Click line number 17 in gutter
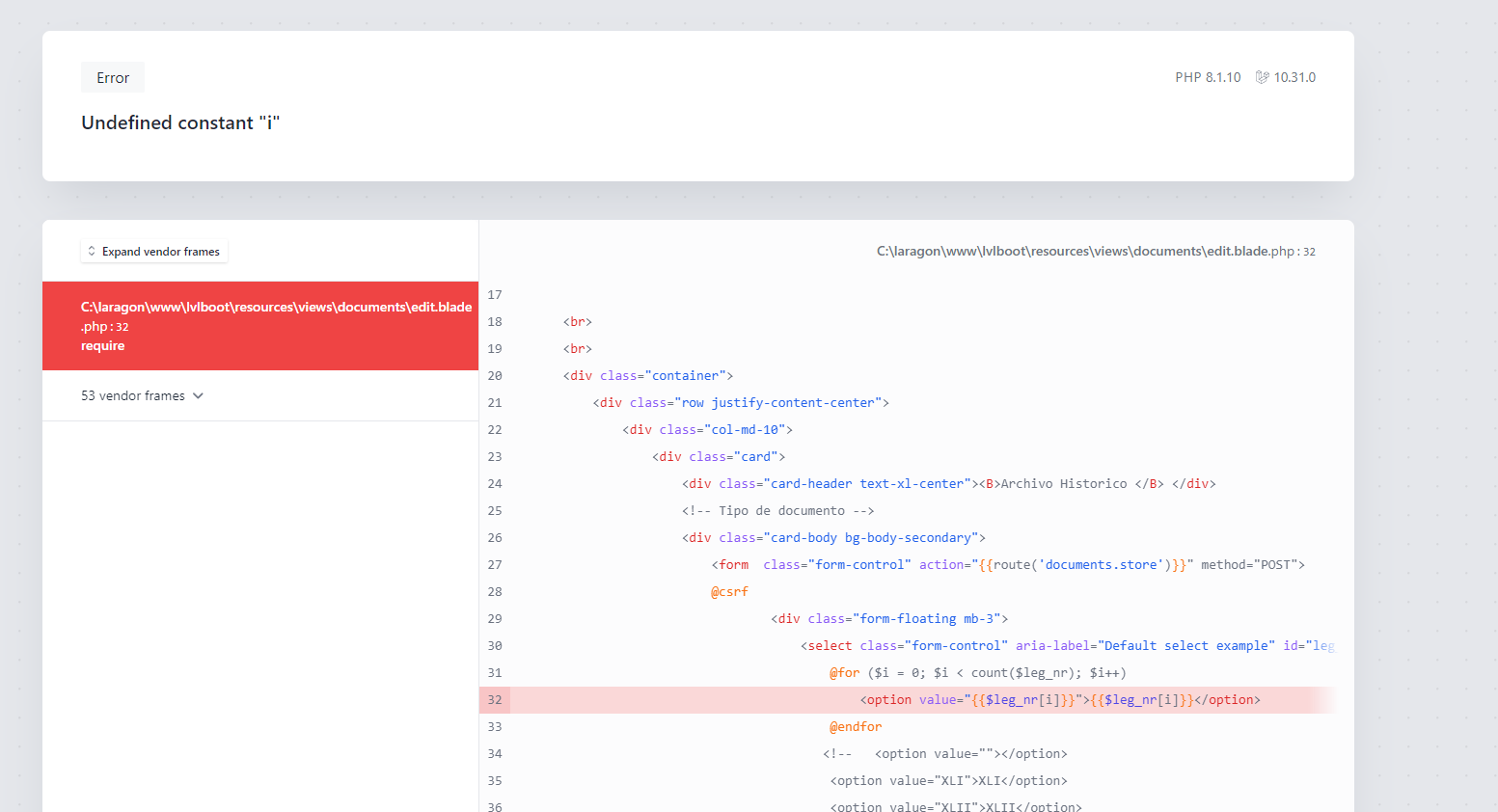1498x812 pixels. coord(495,295)
